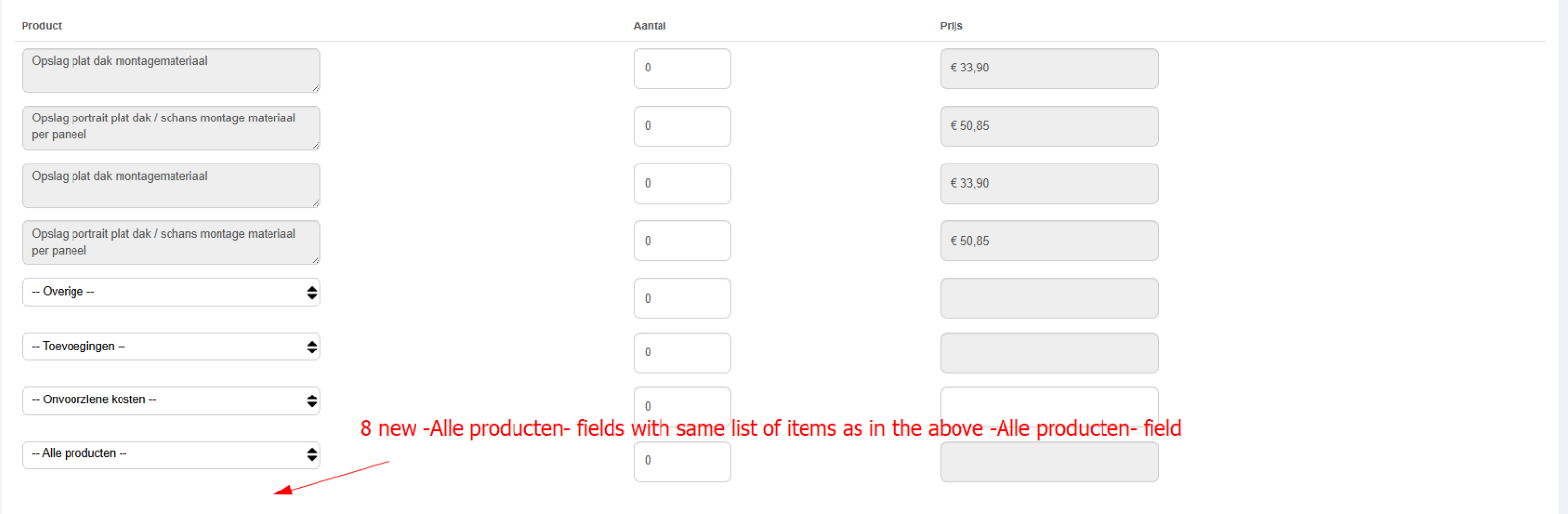Viewport: 1568px width, 514px height.
Task: Click the empty Alle producten price field
Action: click(1049, 461)
